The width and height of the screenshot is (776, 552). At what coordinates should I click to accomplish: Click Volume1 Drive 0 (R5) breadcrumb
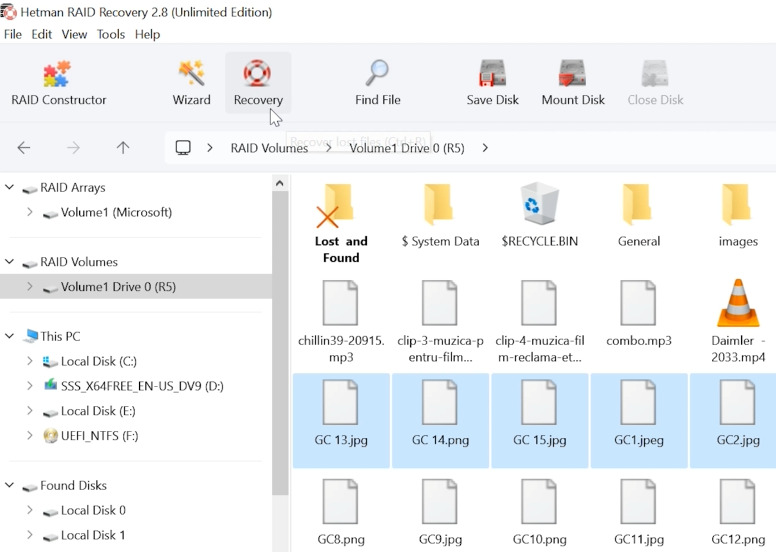point(407,148)
